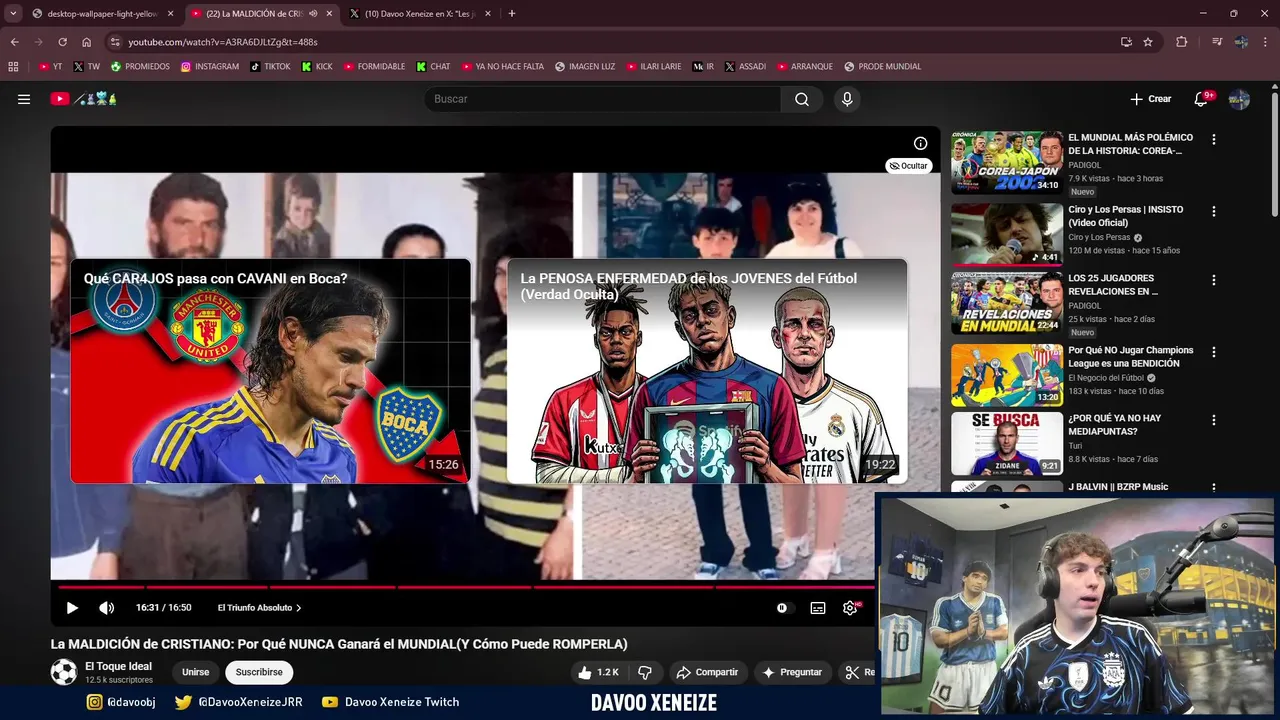Screen dimensions: 1280x720
Task: Open options for EL MUNDIAL MÁS POLÉMICO video
Action: (x=1214, y=140)
